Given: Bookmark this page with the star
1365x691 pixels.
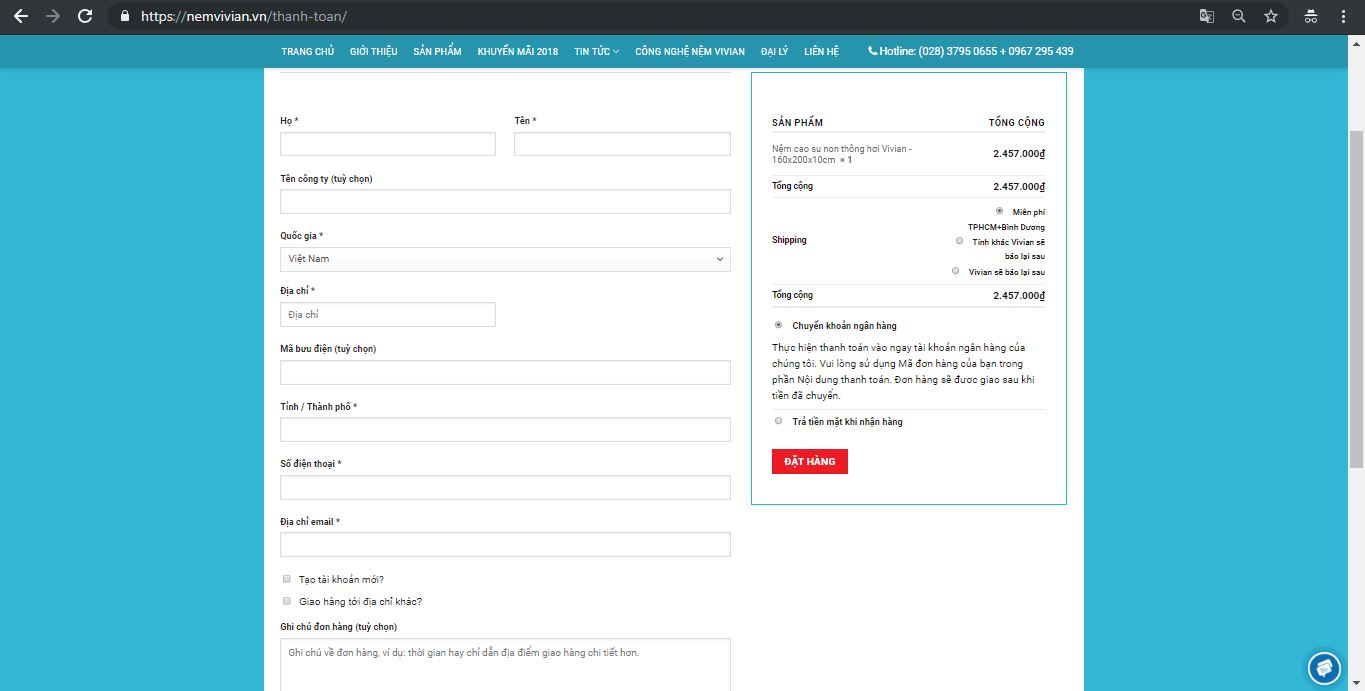Looking at the screenshot, I should pos(1271,16).
